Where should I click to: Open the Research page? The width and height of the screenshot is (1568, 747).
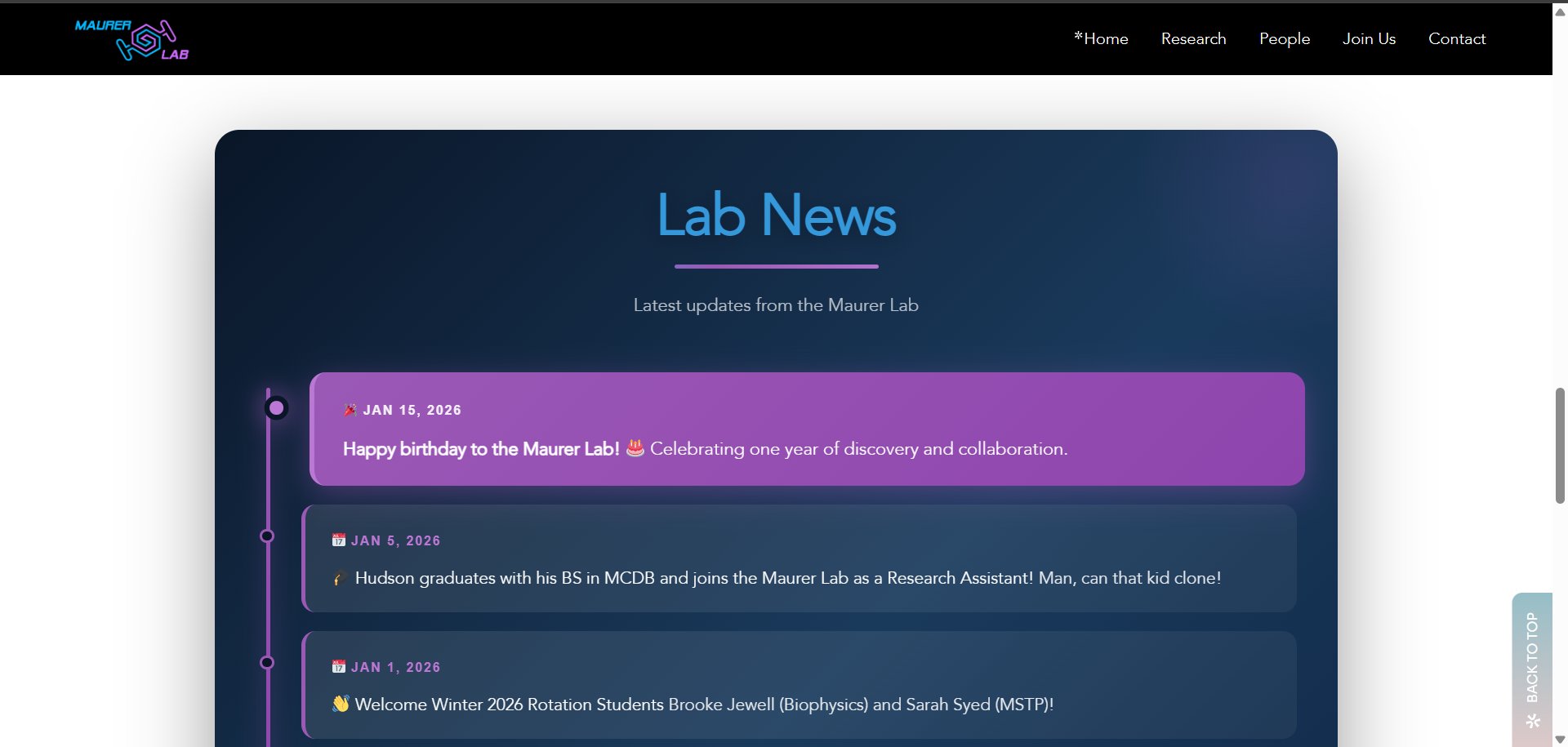pyautogui.click(x=1193, y=38)
